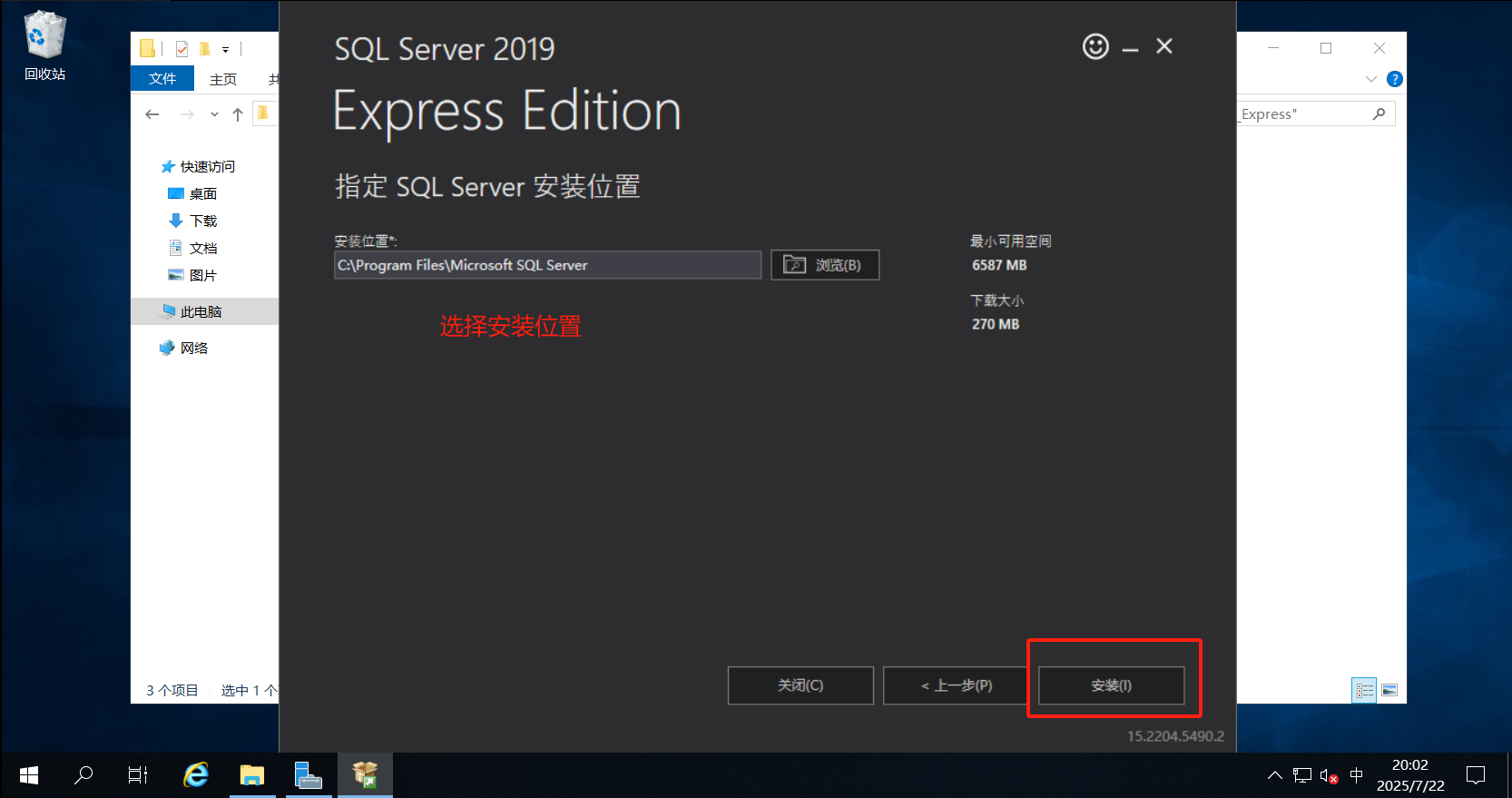Select 快速访问 in the navigation pane
The width and height of the screenshot is (1512, 798).
coord(198,166)
